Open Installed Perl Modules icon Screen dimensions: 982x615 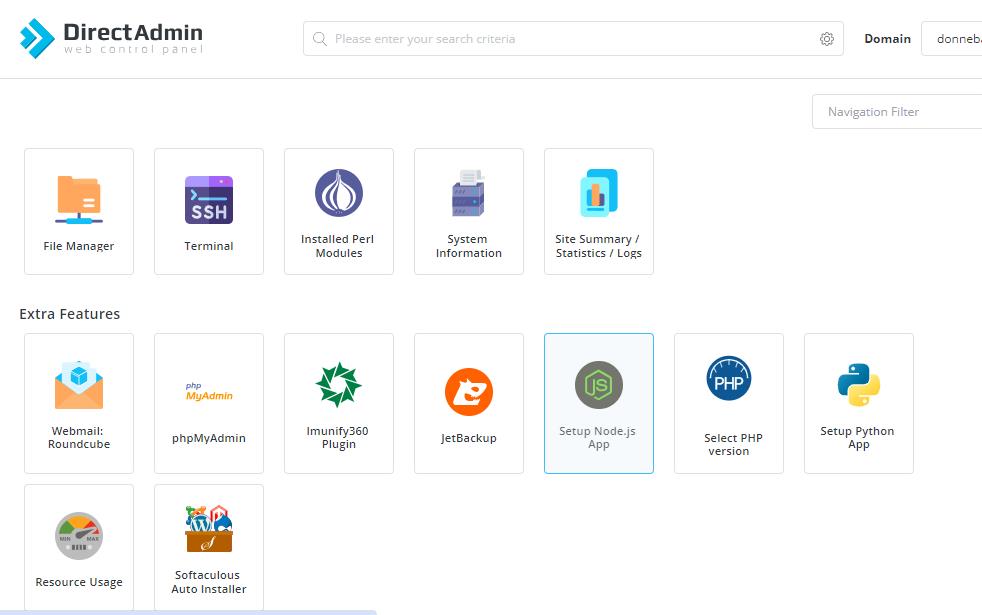[x=339, y=193]
